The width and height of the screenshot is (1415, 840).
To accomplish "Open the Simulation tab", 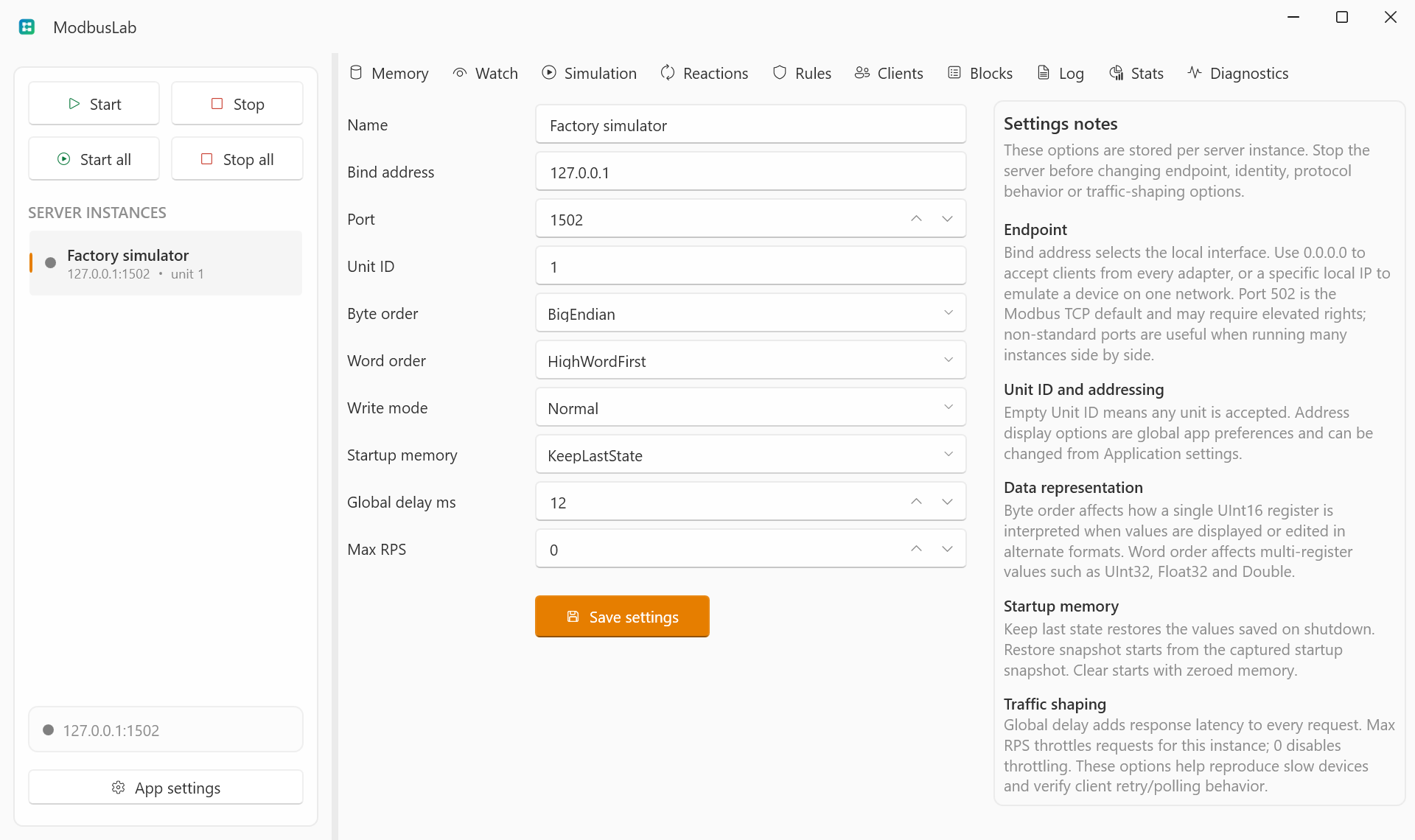I will [x=590, y=73].
